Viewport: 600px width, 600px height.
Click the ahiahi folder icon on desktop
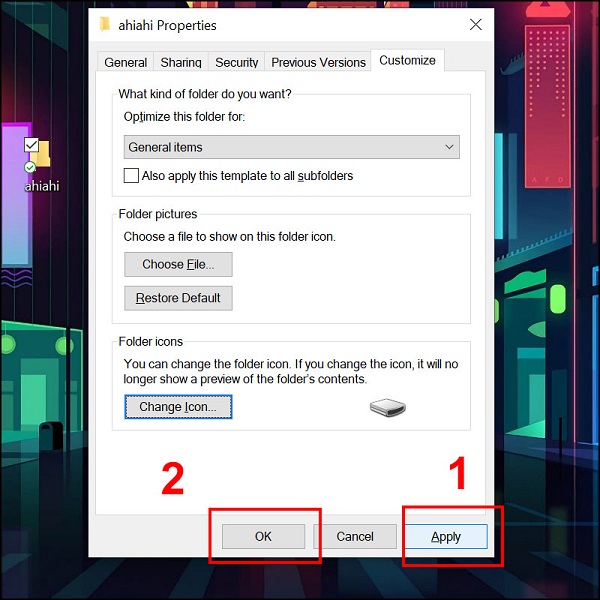point(41,154)
